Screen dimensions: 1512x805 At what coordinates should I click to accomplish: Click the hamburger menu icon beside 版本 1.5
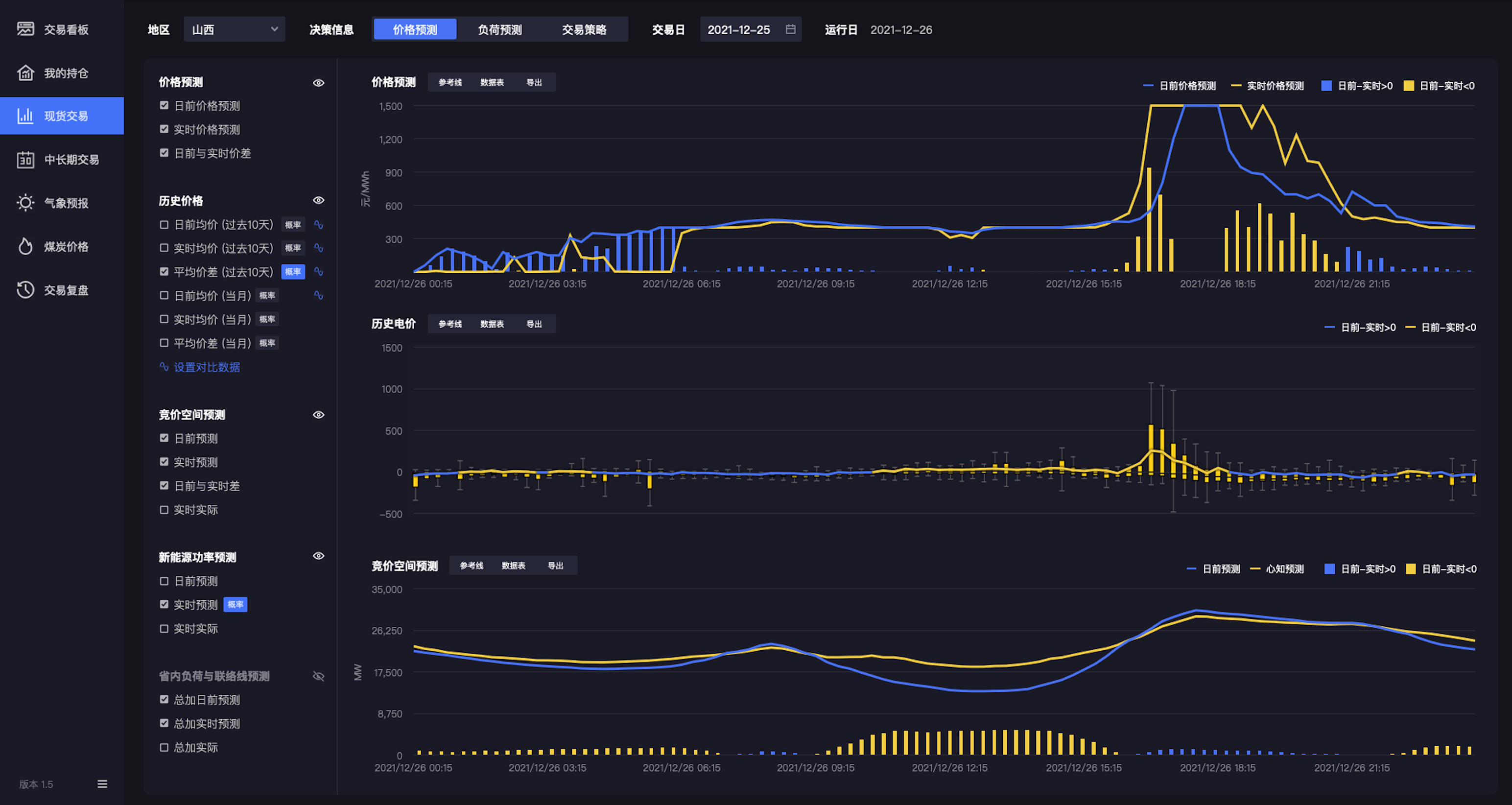click(102, 784)
